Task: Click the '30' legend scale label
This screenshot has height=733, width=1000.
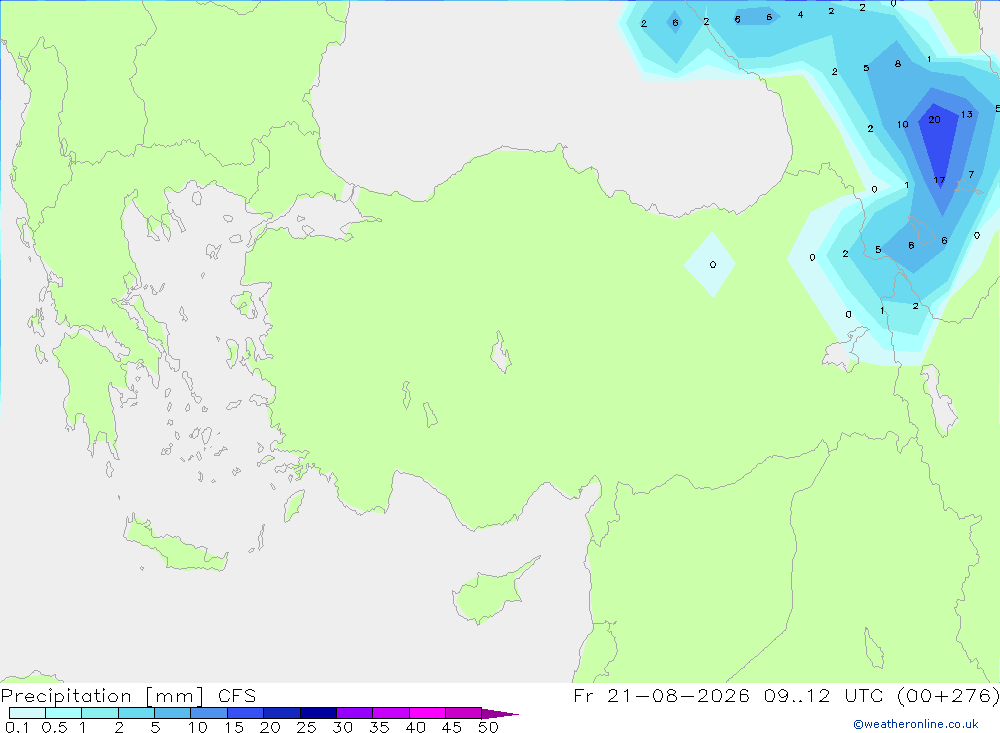Action: tap(342, 727)
